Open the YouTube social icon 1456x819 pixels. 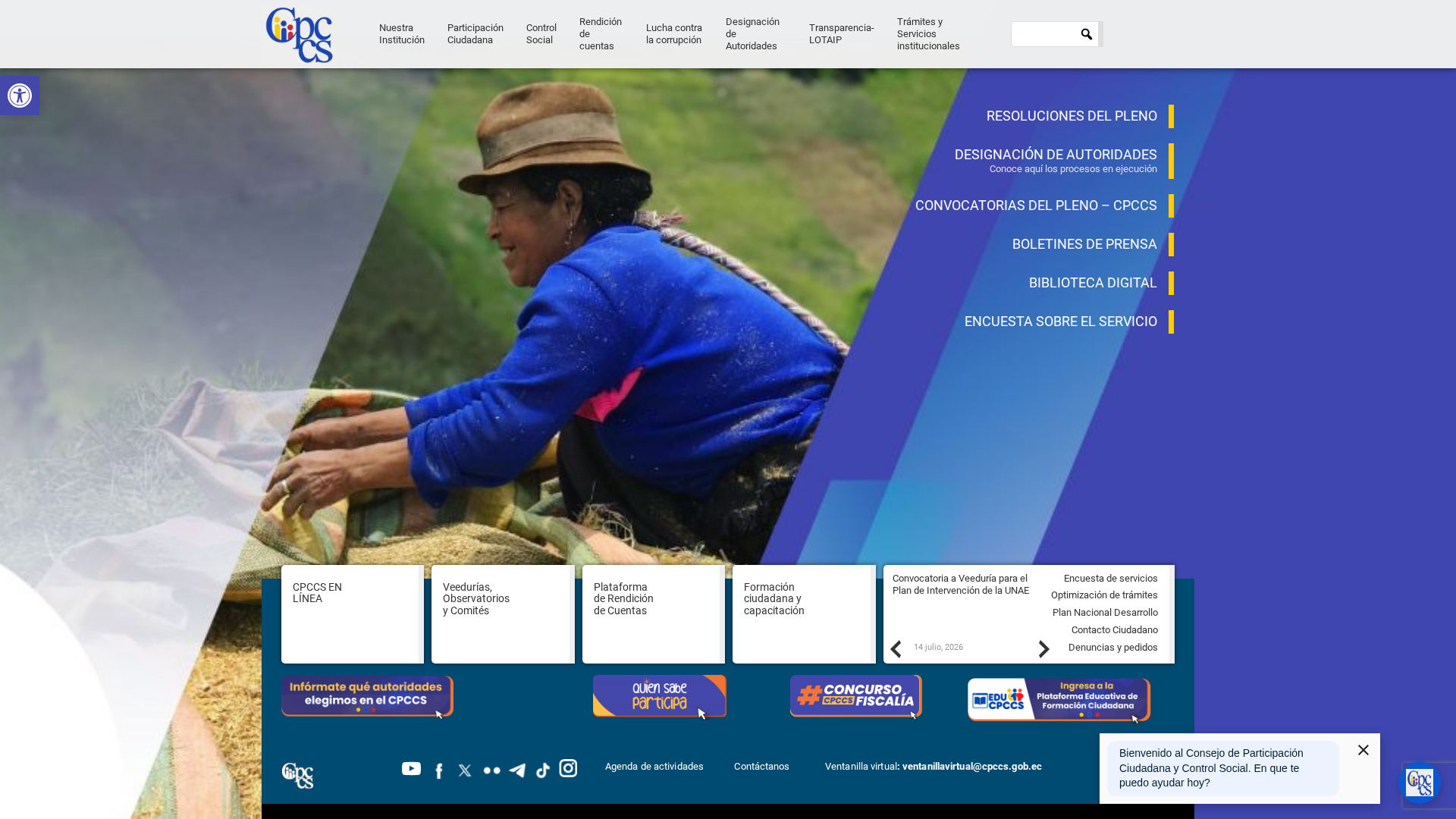click(411, 769)
